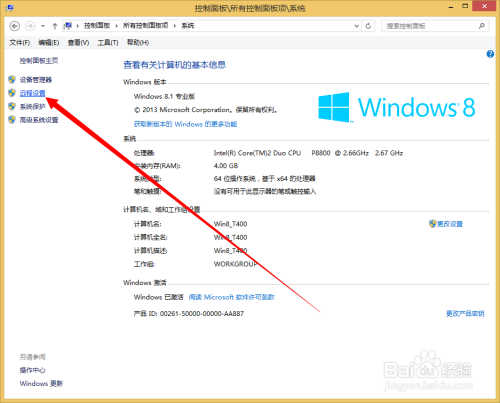Open the 编辑(E) menu

pyautogui.click(x=49, y=43)
